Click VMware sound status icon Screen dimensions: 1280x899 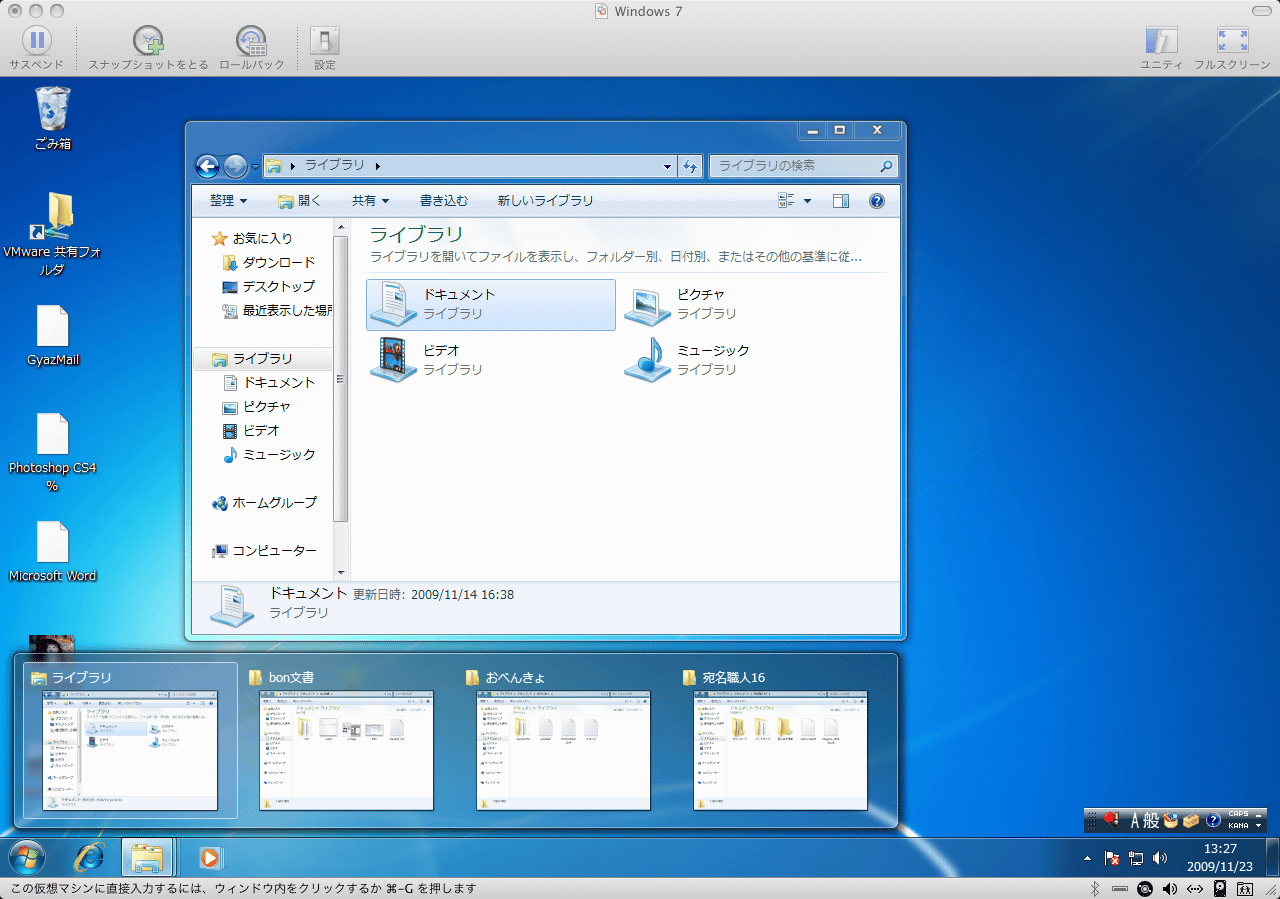point(1170,888)
